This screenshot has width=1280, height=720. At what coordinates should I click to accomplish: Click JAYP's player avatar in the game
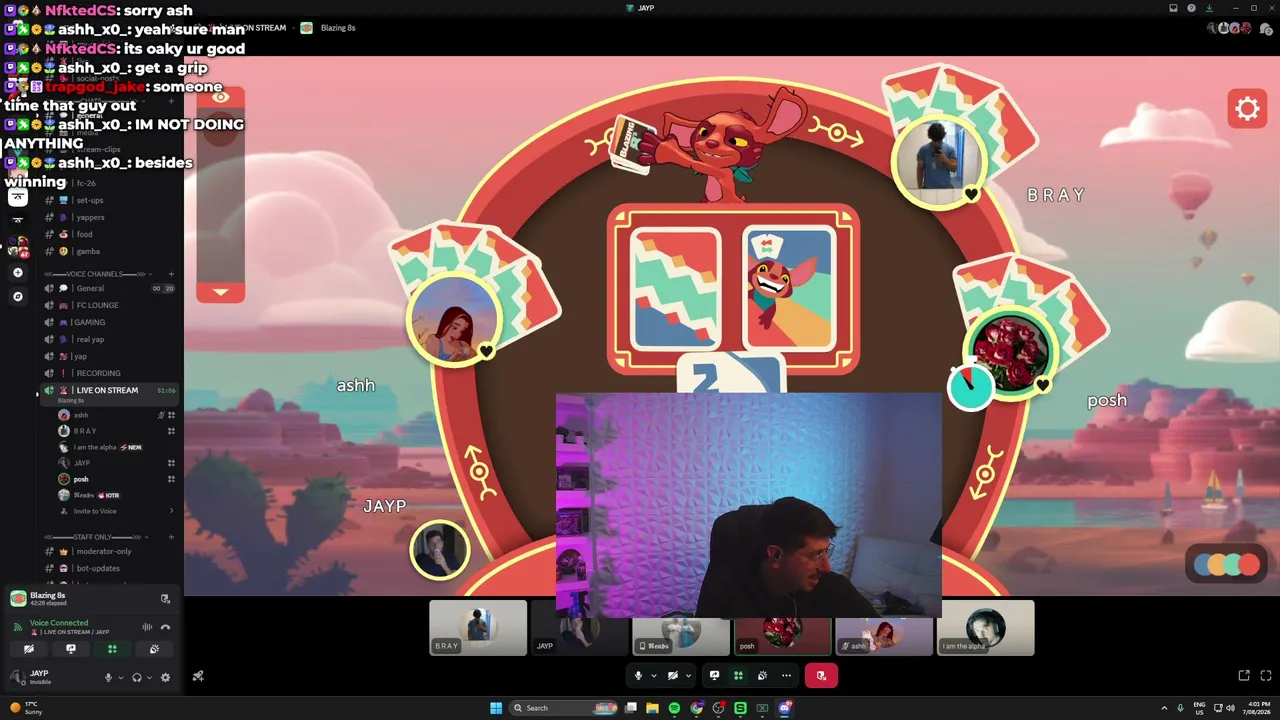[x=439, y=549]
